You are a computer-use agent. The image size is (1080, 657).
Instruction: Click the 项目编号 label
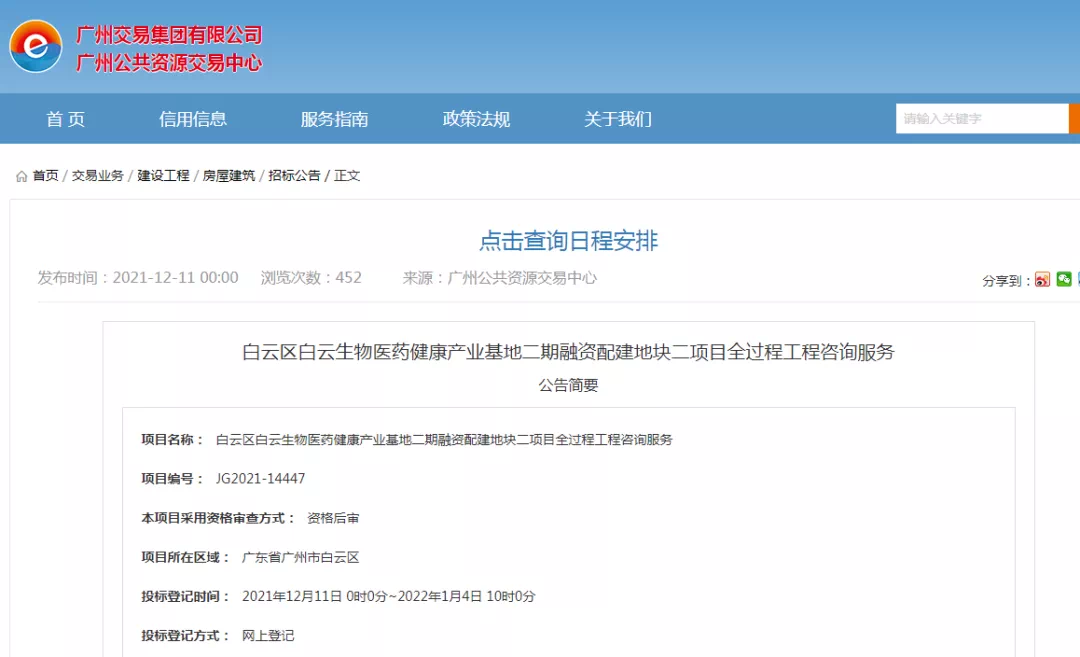pos(172,479)
